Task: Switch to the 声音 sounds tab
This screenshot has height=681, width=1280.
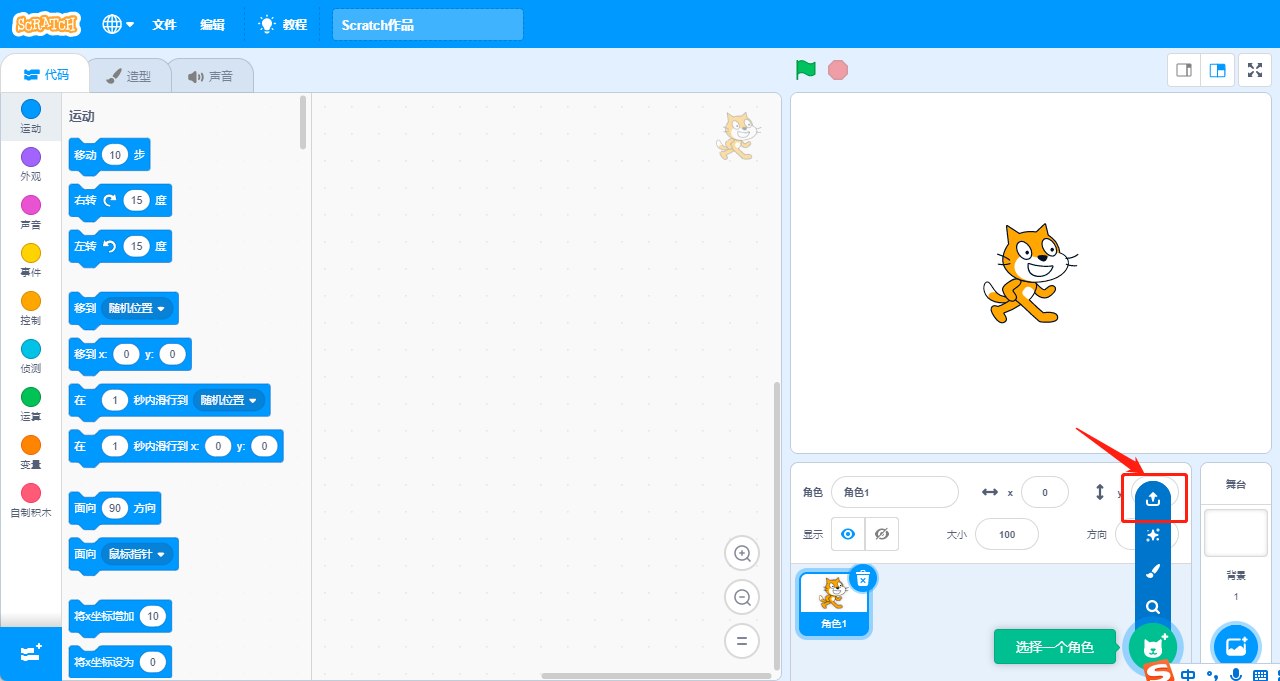Action: (x=211, y=76)
